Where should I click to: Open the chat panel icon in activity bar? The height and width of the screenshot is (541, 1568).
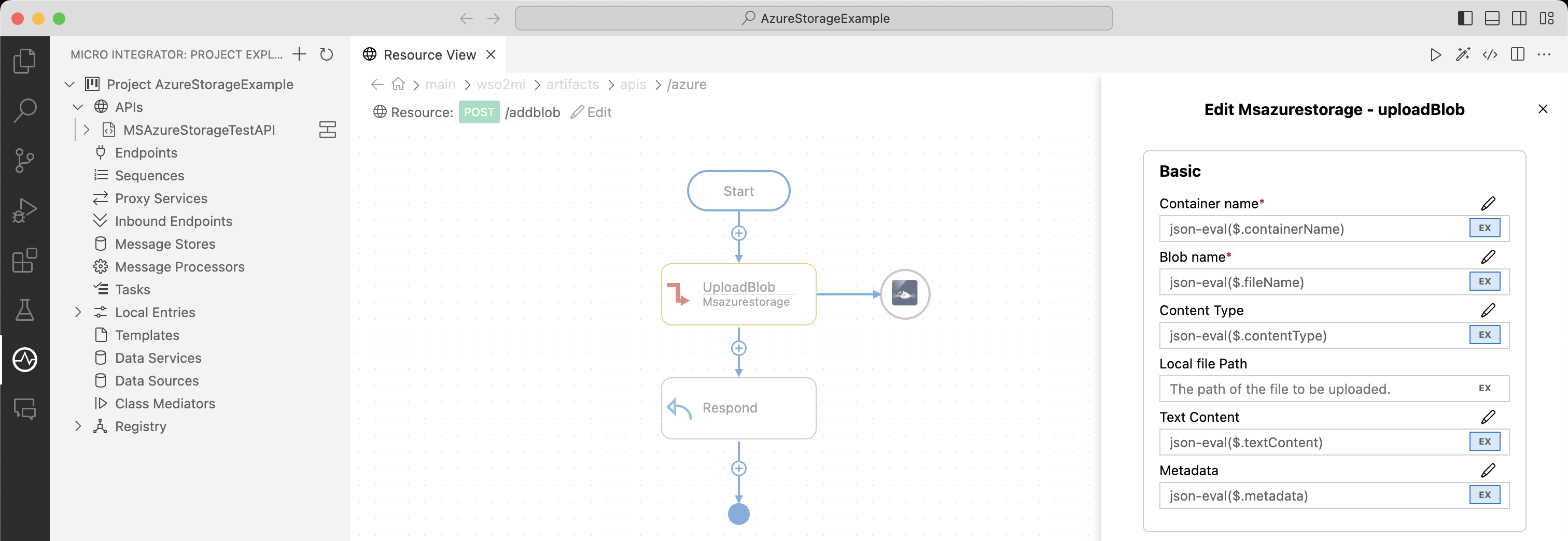tap(24, 409)
